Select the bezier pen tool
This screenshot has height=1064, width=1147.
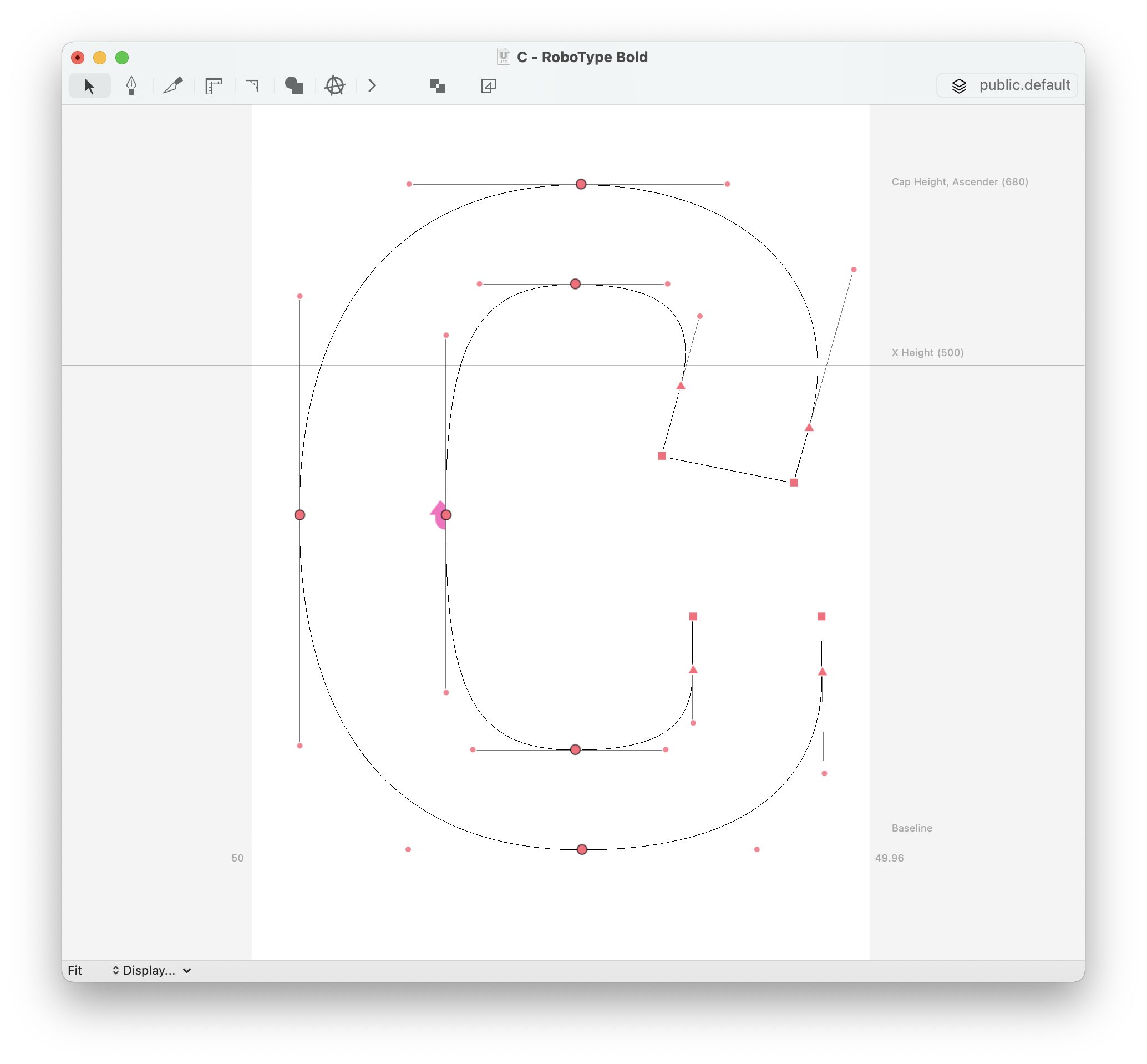click(131, 86)
